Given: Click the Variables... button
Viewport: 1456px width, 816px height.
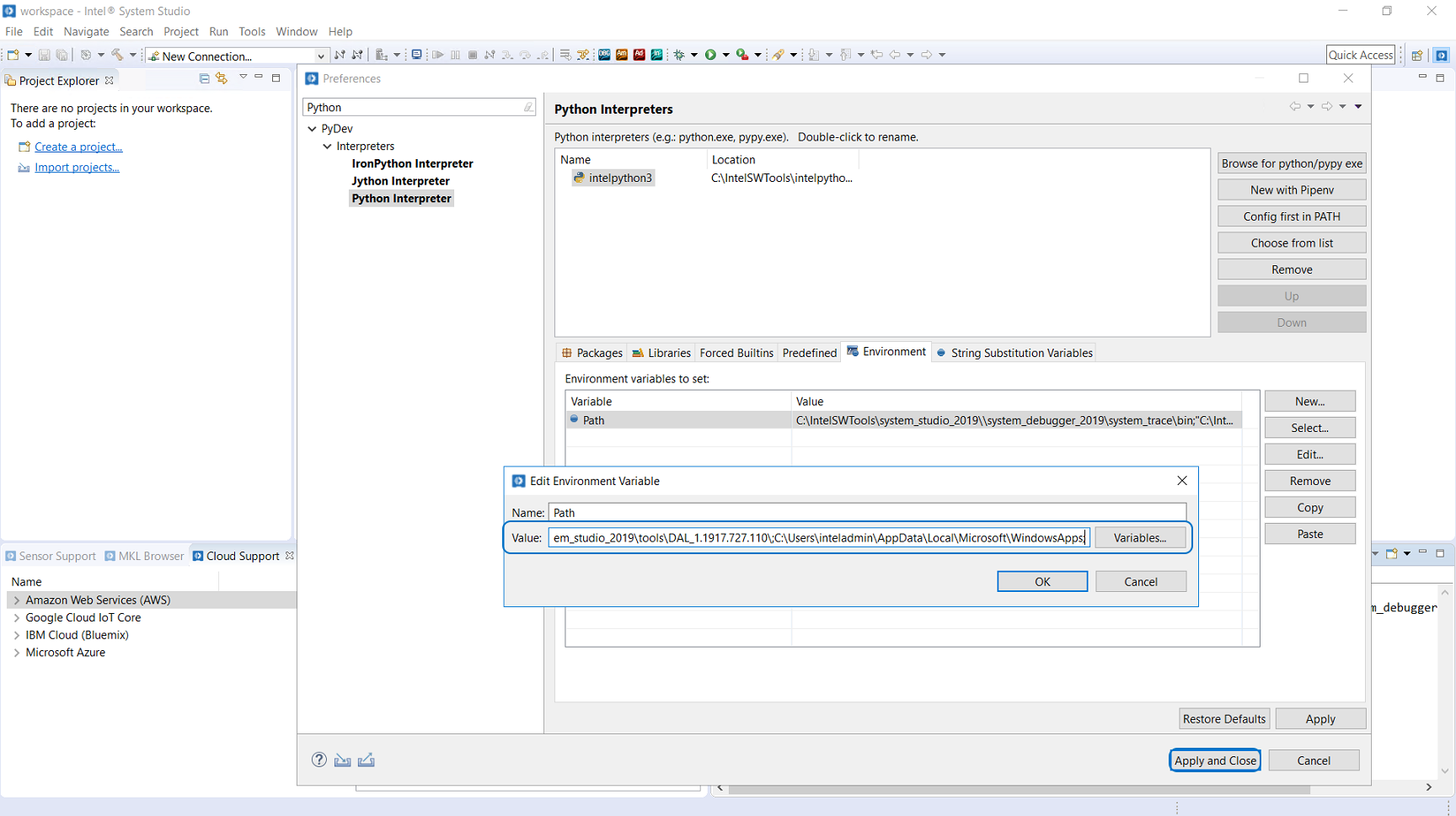Looking at the screenshot, I should click(x=1140, y=538).
